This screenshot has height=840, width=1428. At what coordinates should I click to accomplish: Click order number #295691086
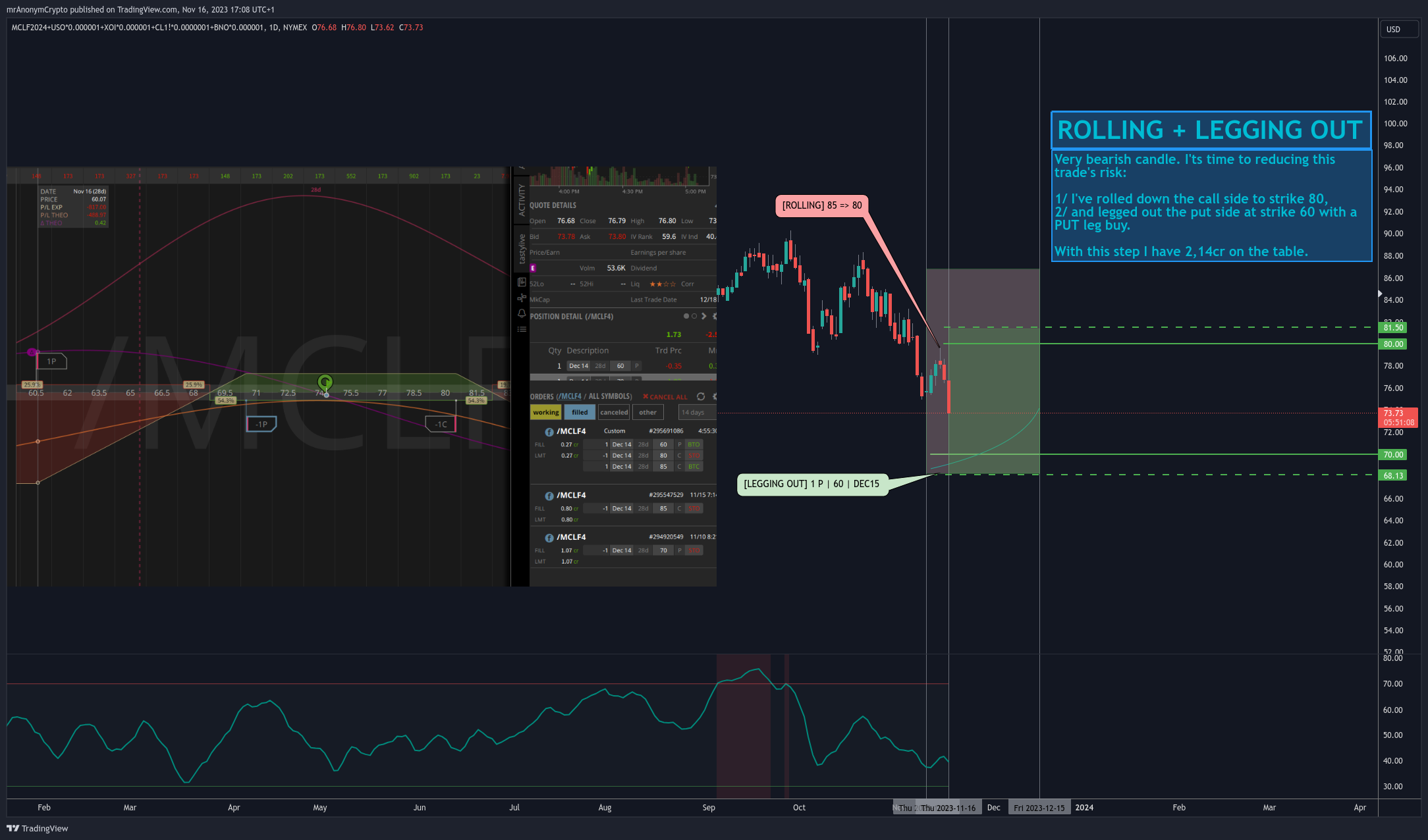(666, 431)
